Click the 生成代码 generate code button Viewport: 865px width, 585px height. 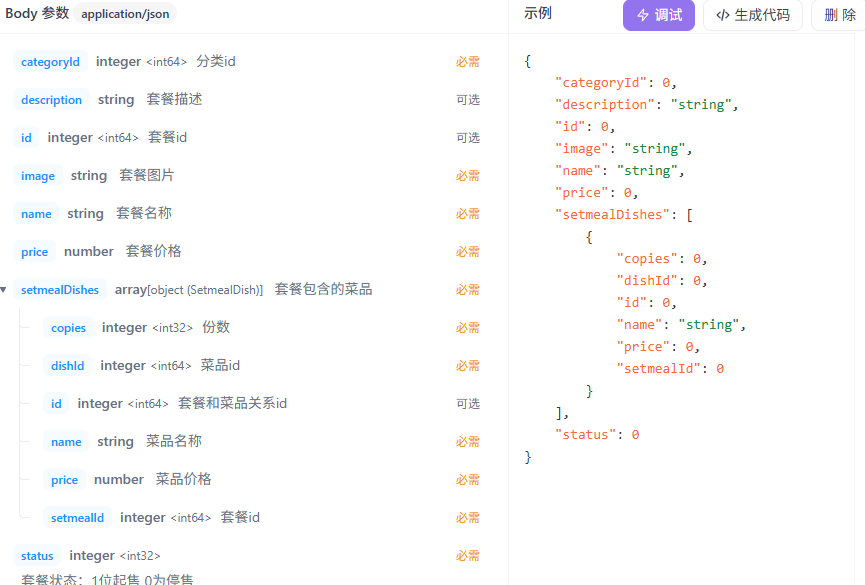(x=752, y=15)
